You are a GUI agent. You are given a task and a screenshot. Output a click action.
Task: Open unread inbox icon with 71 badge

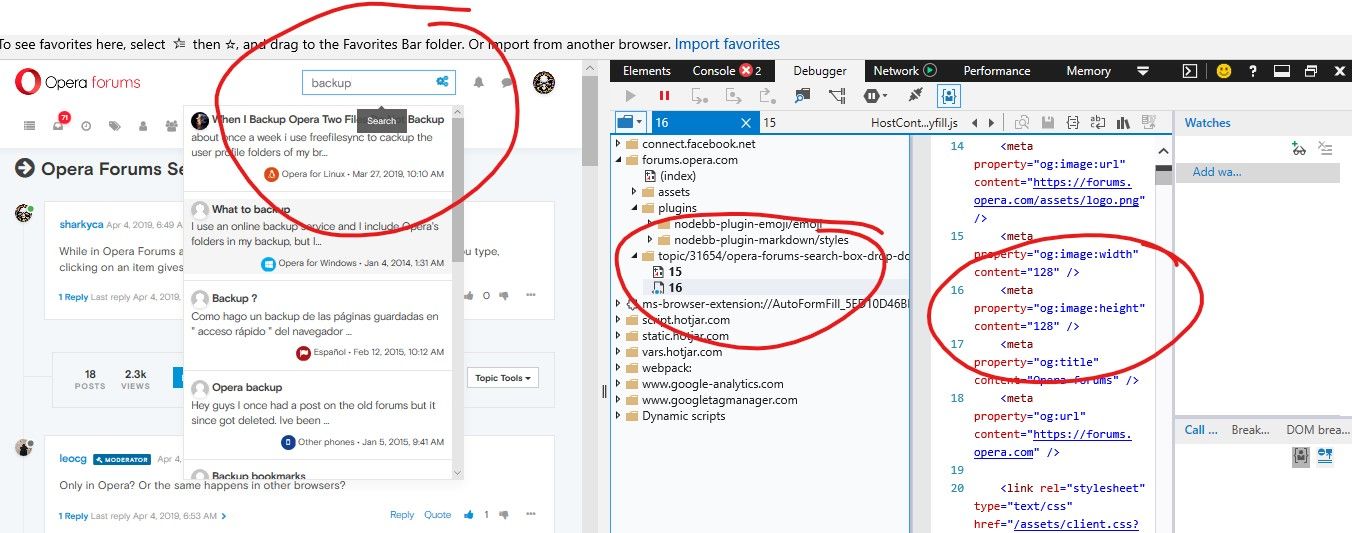point(59,124)
